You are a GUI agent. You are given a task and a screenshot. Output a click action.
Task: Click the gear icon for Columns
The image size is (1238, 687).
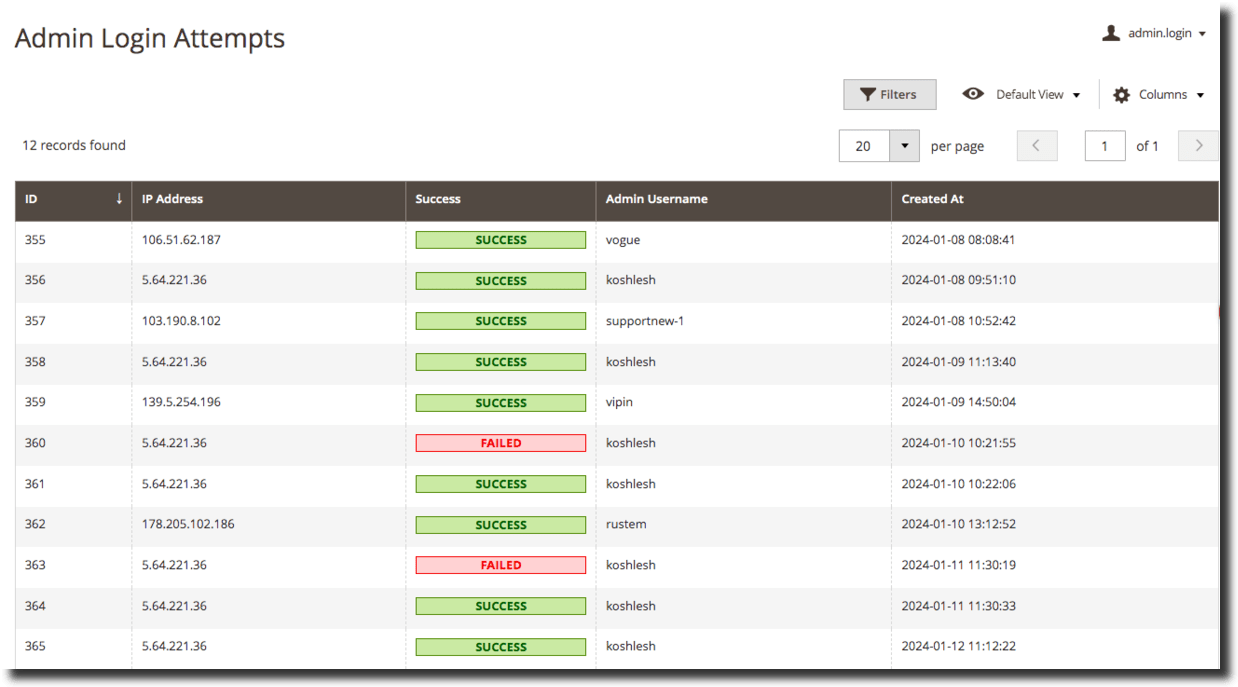click(x=1121, y=95)
